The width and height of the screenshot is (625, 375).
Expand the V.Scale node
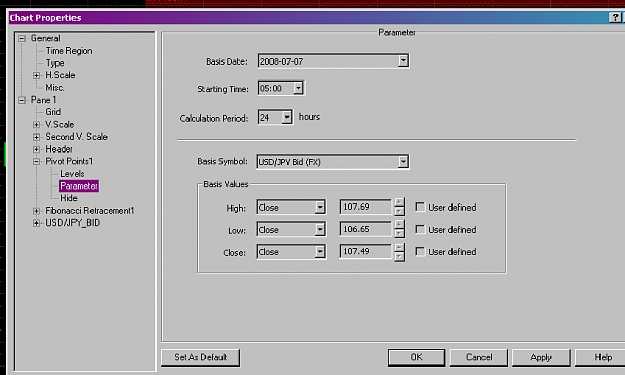[36, 125]
